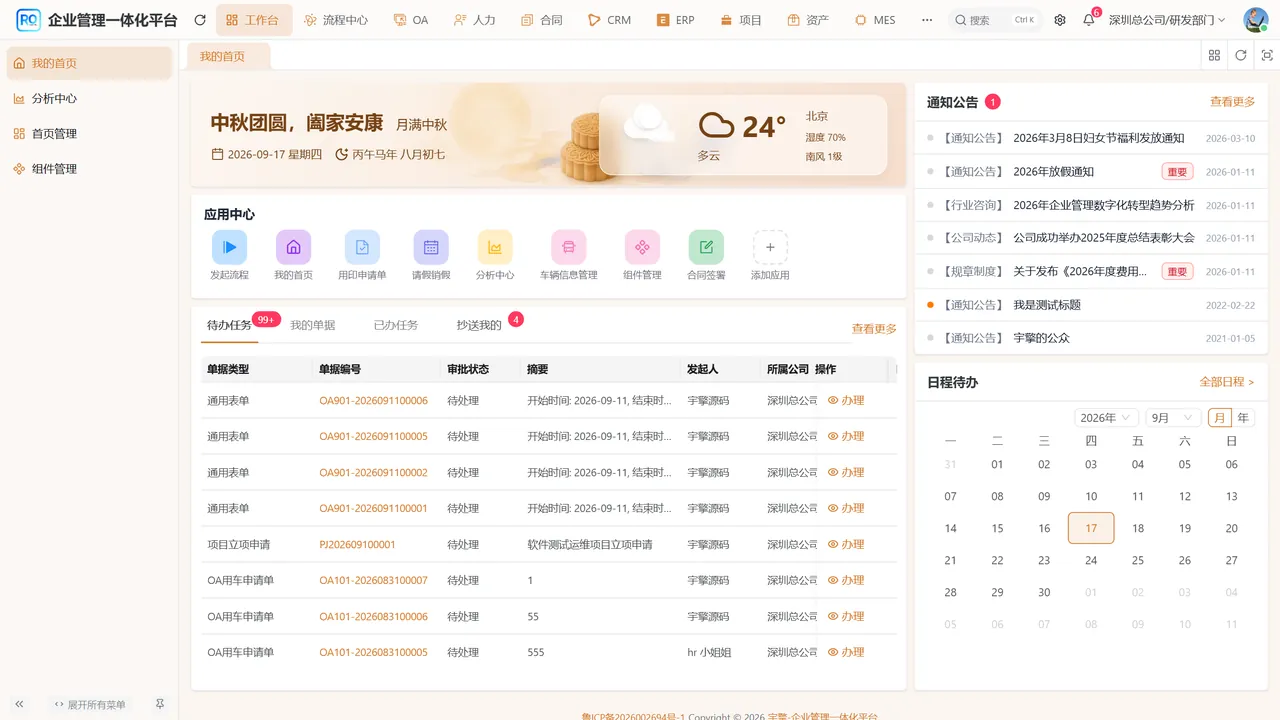Collapse the sidebar with double-arrow icon
This screenshot has width=1280, height=720.
(19, 704)
